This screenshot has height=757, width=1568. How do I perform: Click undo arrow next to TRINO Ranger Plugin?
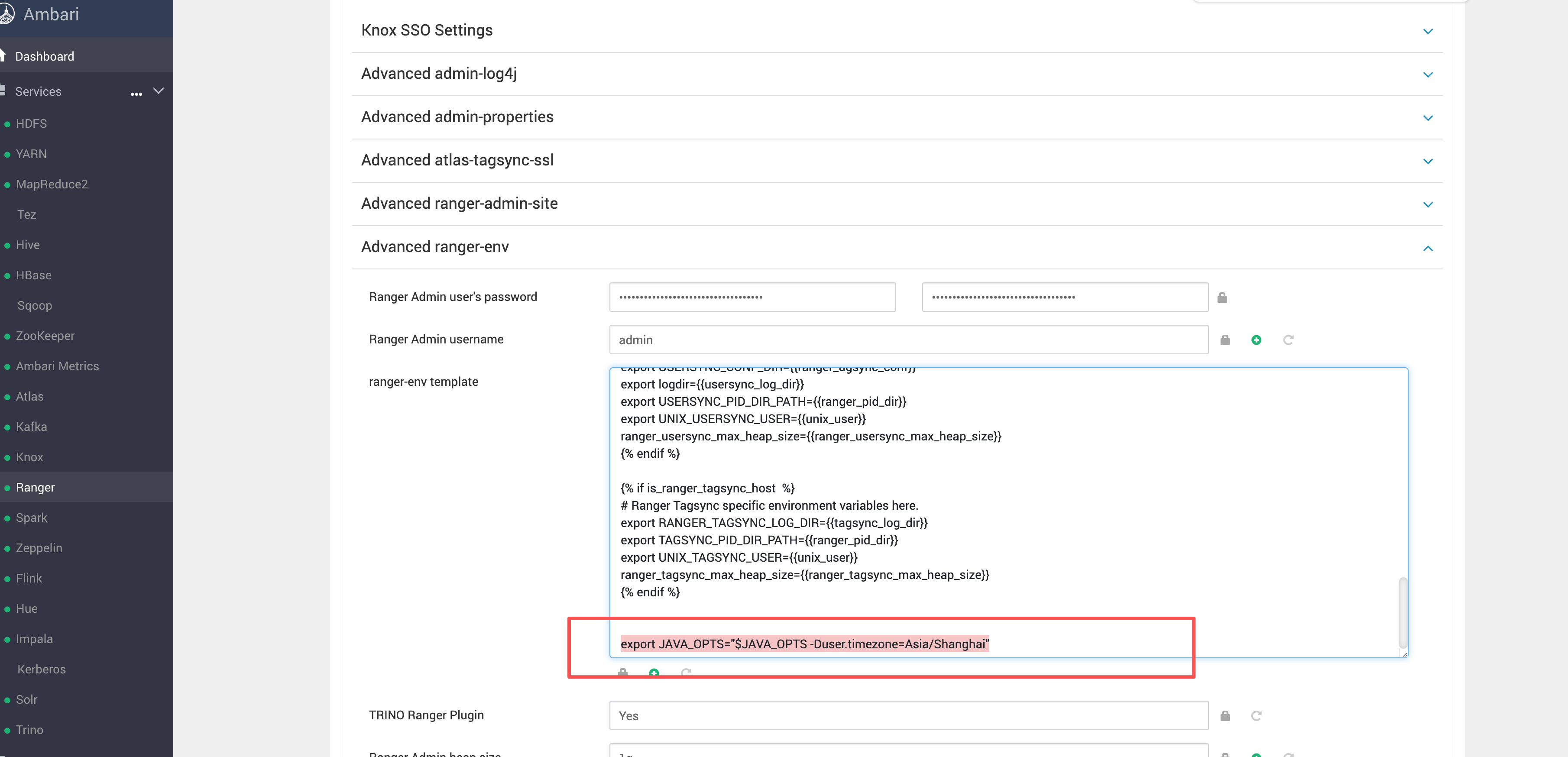(x=1256, y=715)
